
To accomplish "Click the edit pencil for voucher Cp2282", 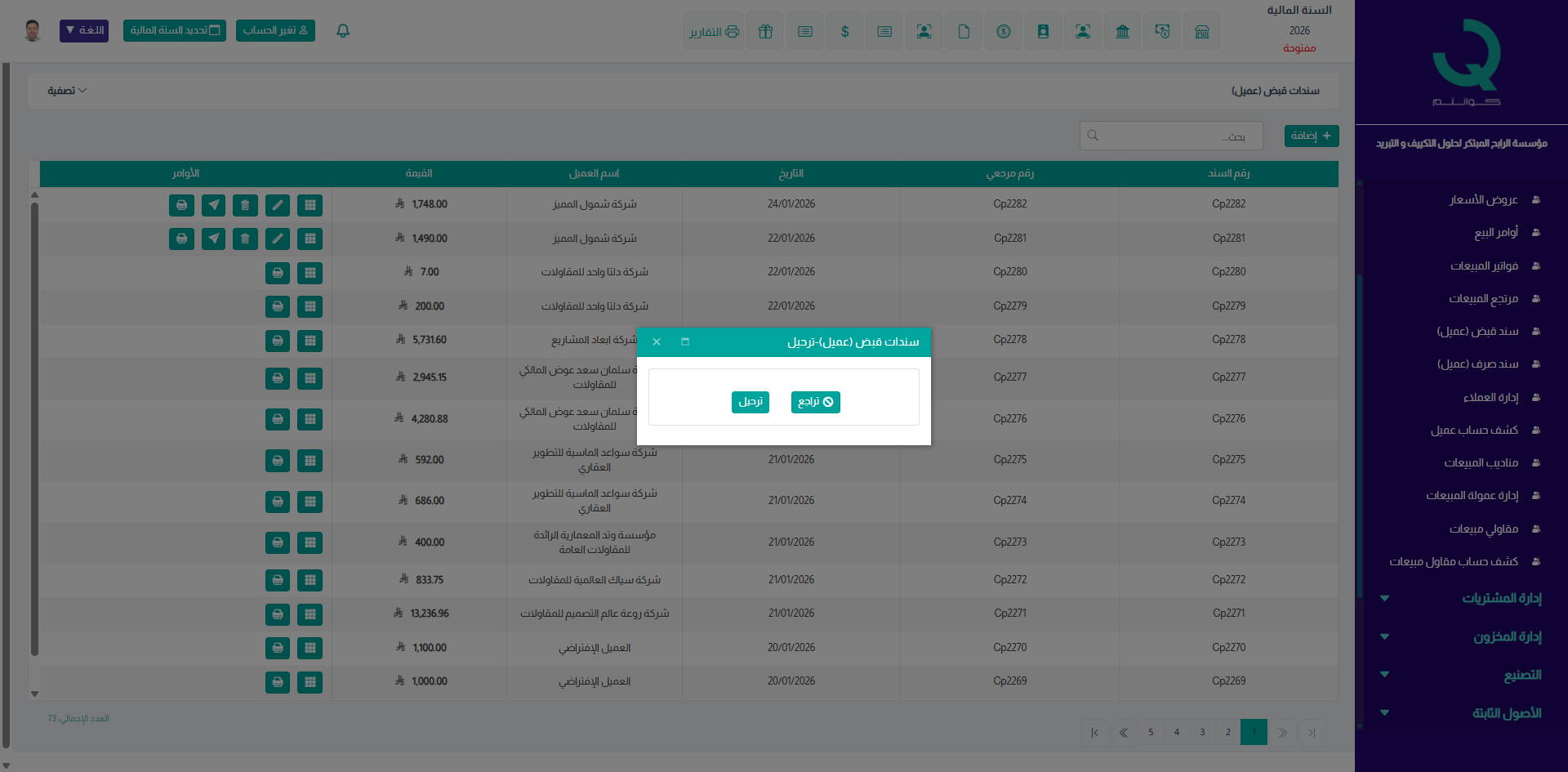I will click(x=278, y=205).
